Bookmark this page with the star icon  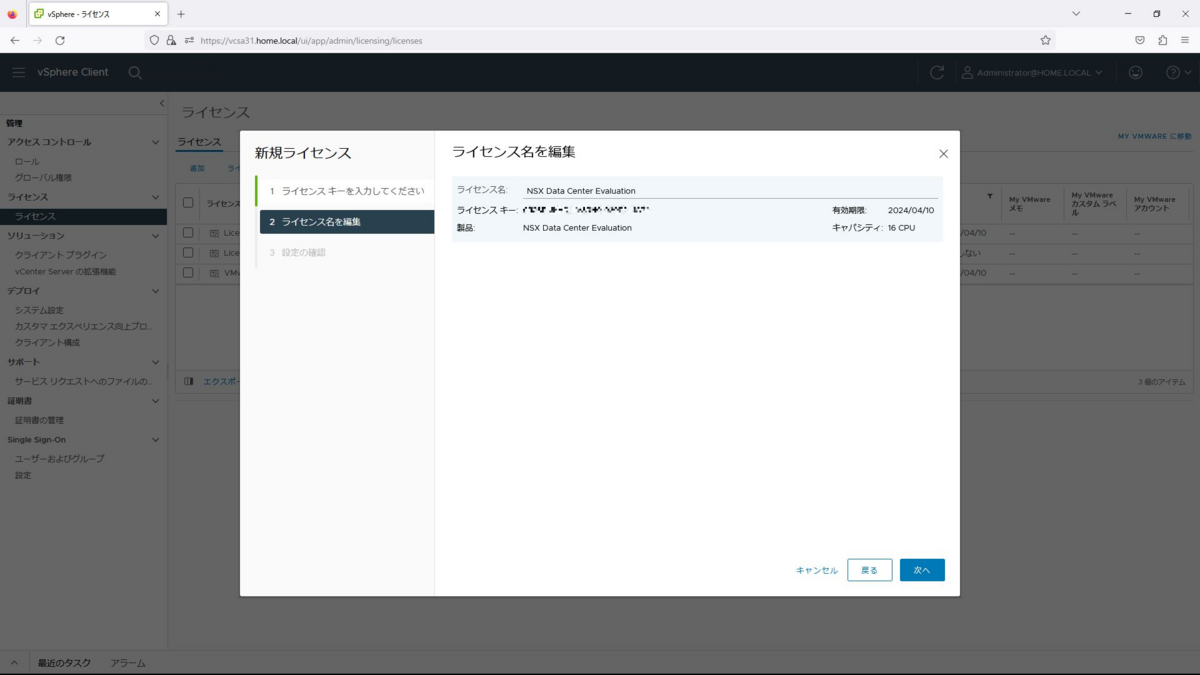pos(1045,40)
